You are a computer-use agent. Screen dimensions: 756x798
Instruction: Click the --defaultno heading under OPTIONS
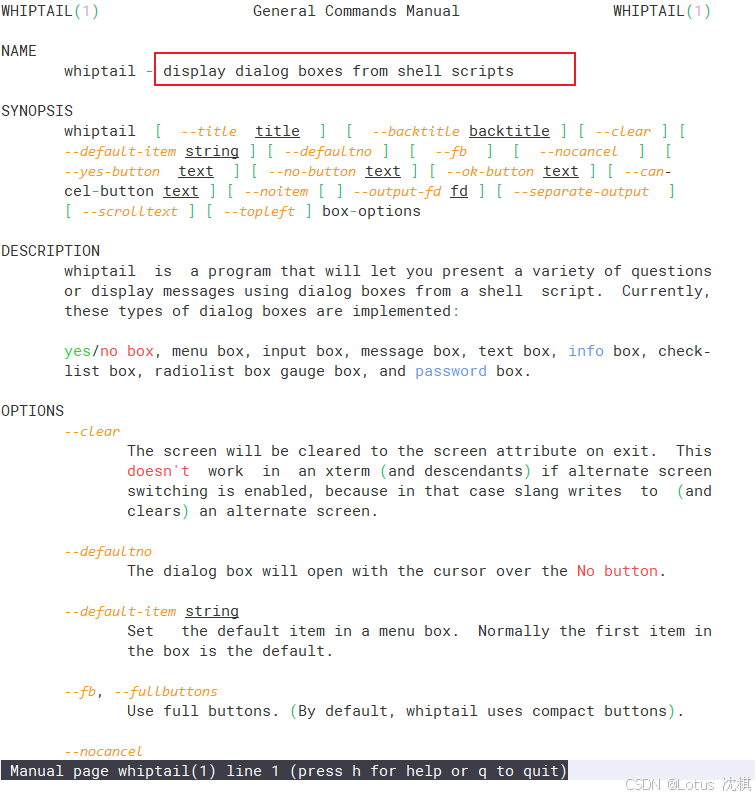pyautogui.click(x=108, y=552)
